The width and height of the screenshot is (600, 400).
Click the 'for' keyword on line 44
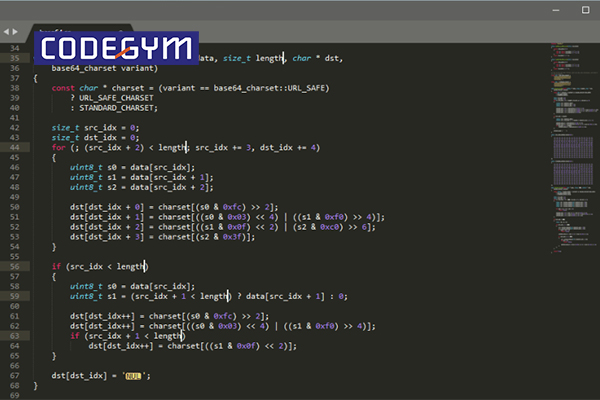tap(58, 147)
